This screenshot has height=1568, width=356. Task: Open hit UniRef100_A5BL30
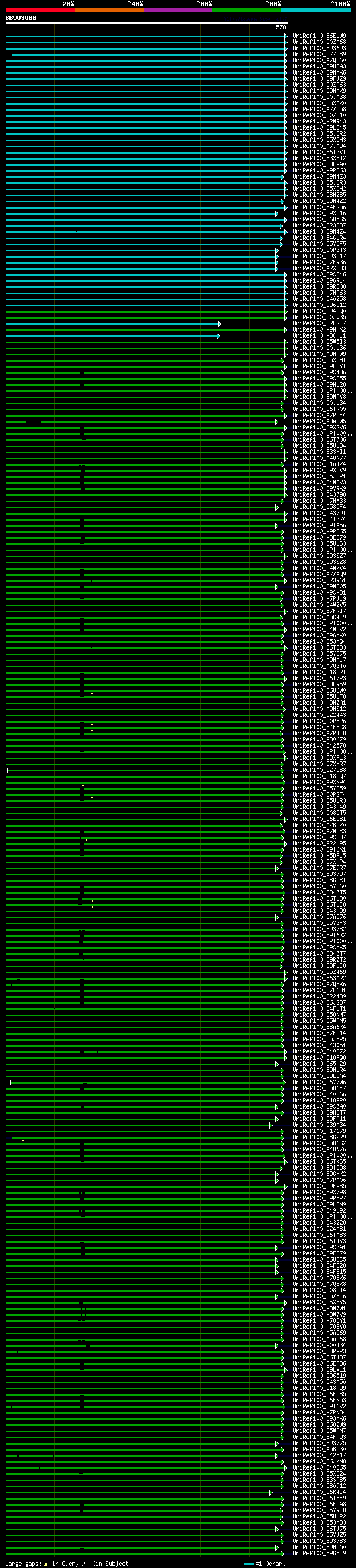click(319, 1449)
